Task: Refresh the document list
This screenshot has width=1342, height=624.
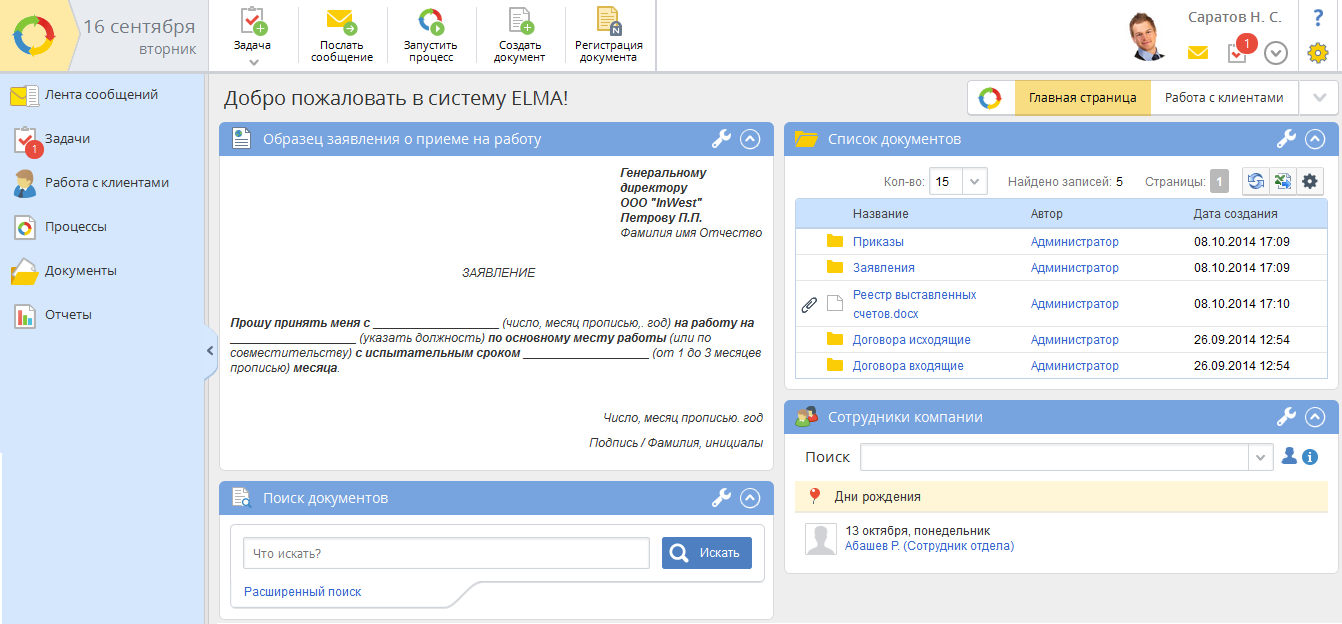Action: [x=1255, y=181]
